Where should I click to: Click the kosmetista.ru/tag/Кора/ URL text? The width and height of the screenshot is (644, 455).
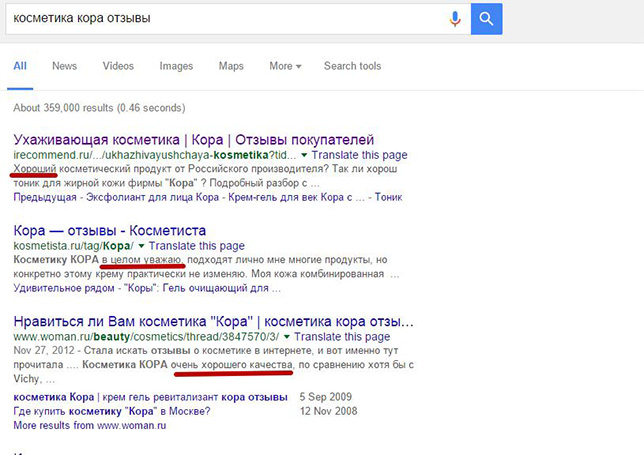pos(74,246)
